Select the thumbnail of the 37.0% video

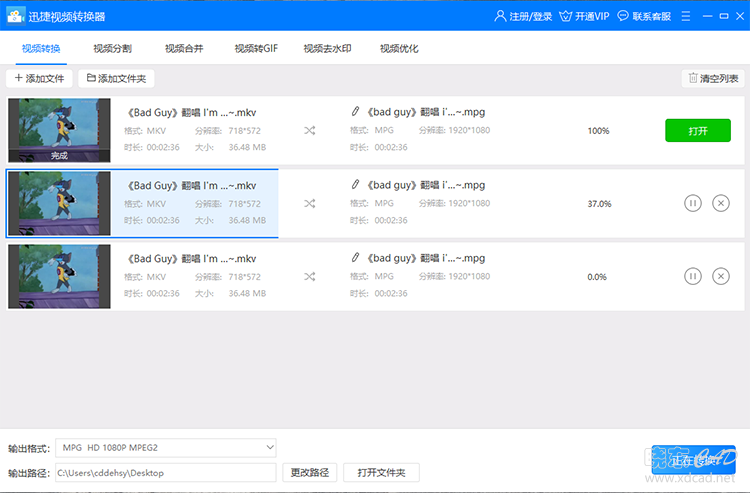pos(59,203)
